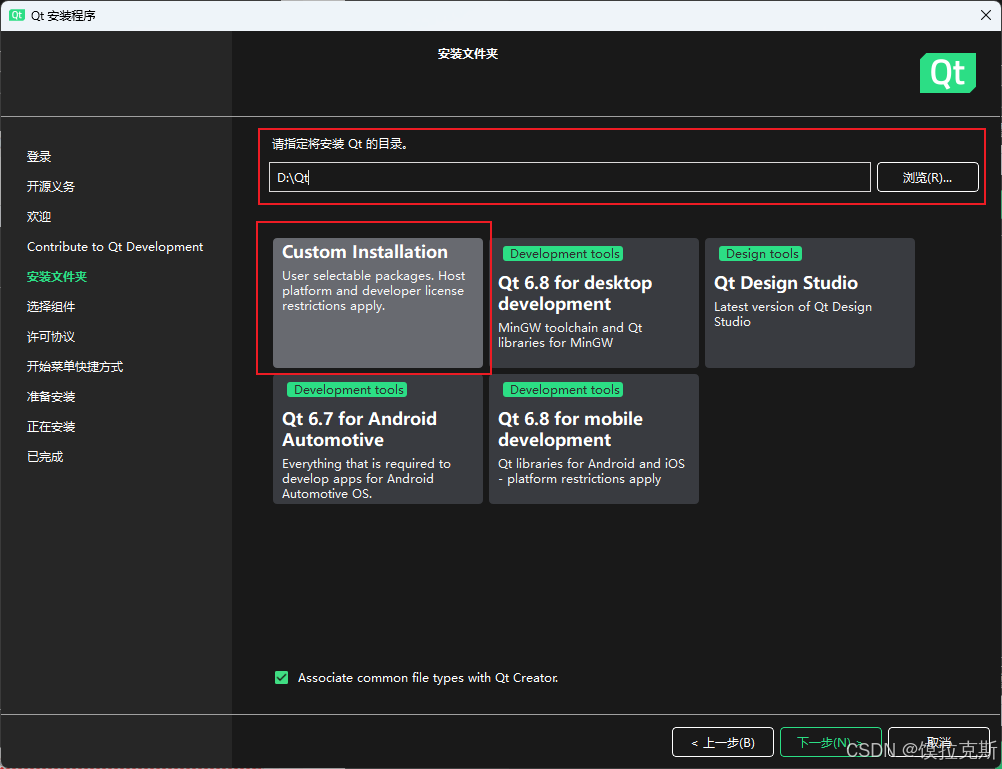Click the 许可协议 step in sidebar

click(x=50, y=337)
